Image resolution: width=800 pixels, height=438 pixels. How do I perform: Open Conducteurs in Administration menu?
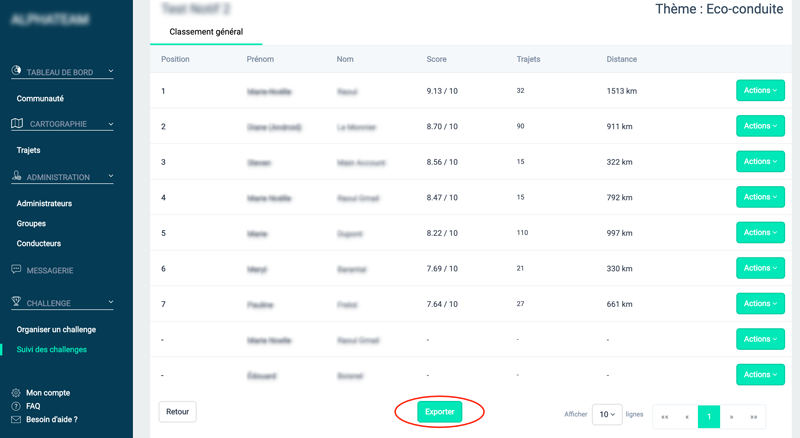pos(39,243)
